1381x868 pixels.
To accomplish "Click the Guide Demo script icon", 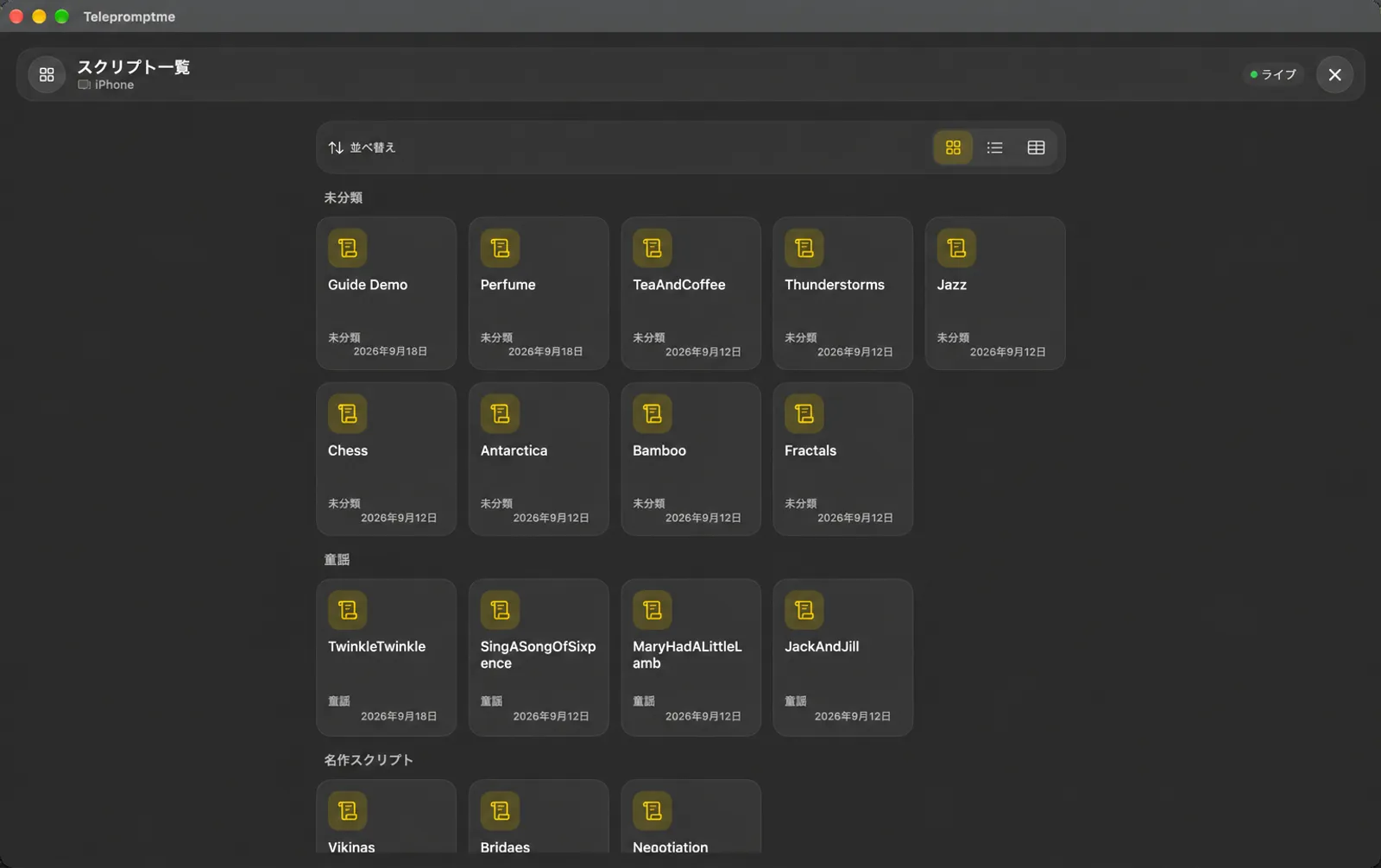I will click(x=348, y=248).
